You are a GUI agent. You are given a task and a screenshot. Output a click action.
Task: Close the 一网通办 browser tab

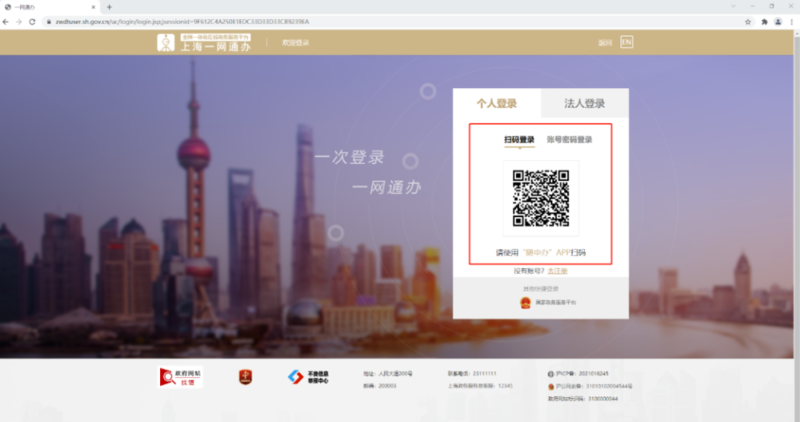[x=93, y=7]
